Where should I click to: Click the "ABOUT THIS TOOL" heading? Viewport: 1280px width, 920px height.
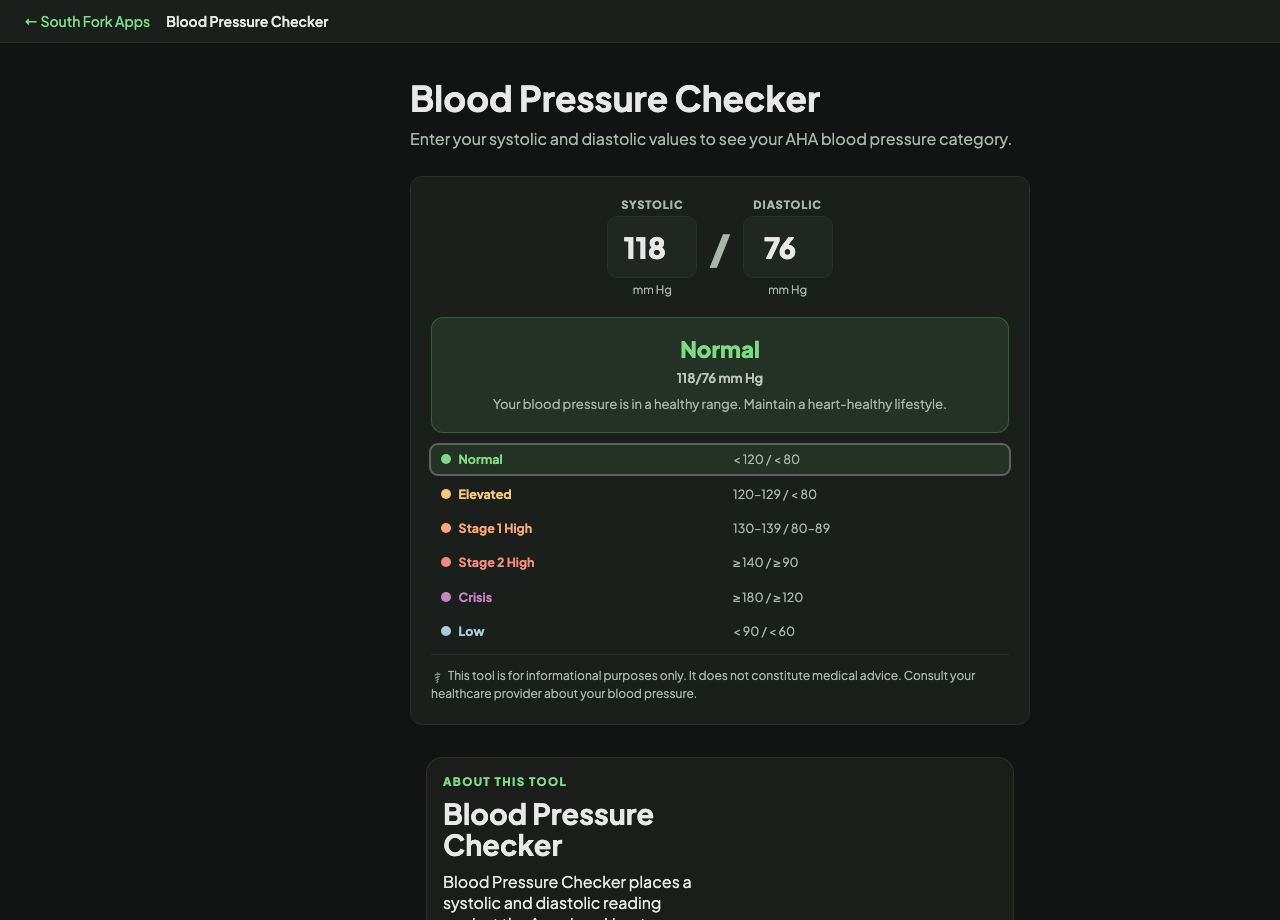point(505,782)
